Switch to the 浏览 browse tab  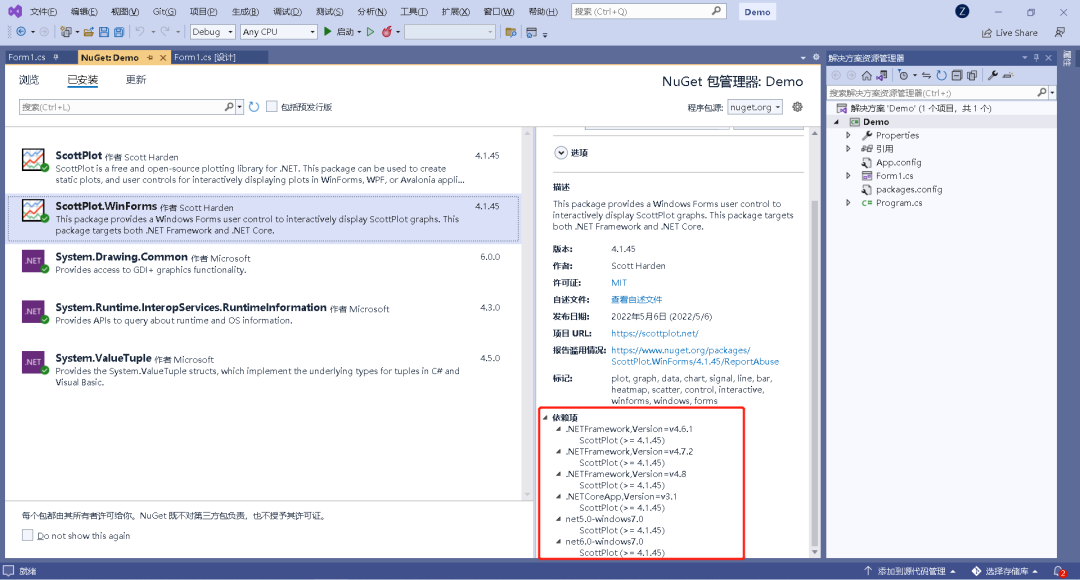(x=29, y=80)
